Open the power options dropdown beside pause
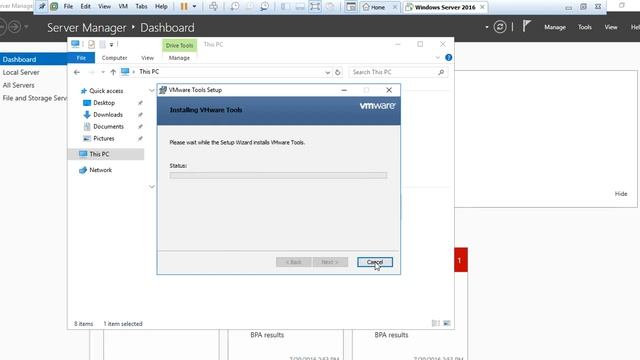This screenshot has width=640, height=360. pos(194,7)
